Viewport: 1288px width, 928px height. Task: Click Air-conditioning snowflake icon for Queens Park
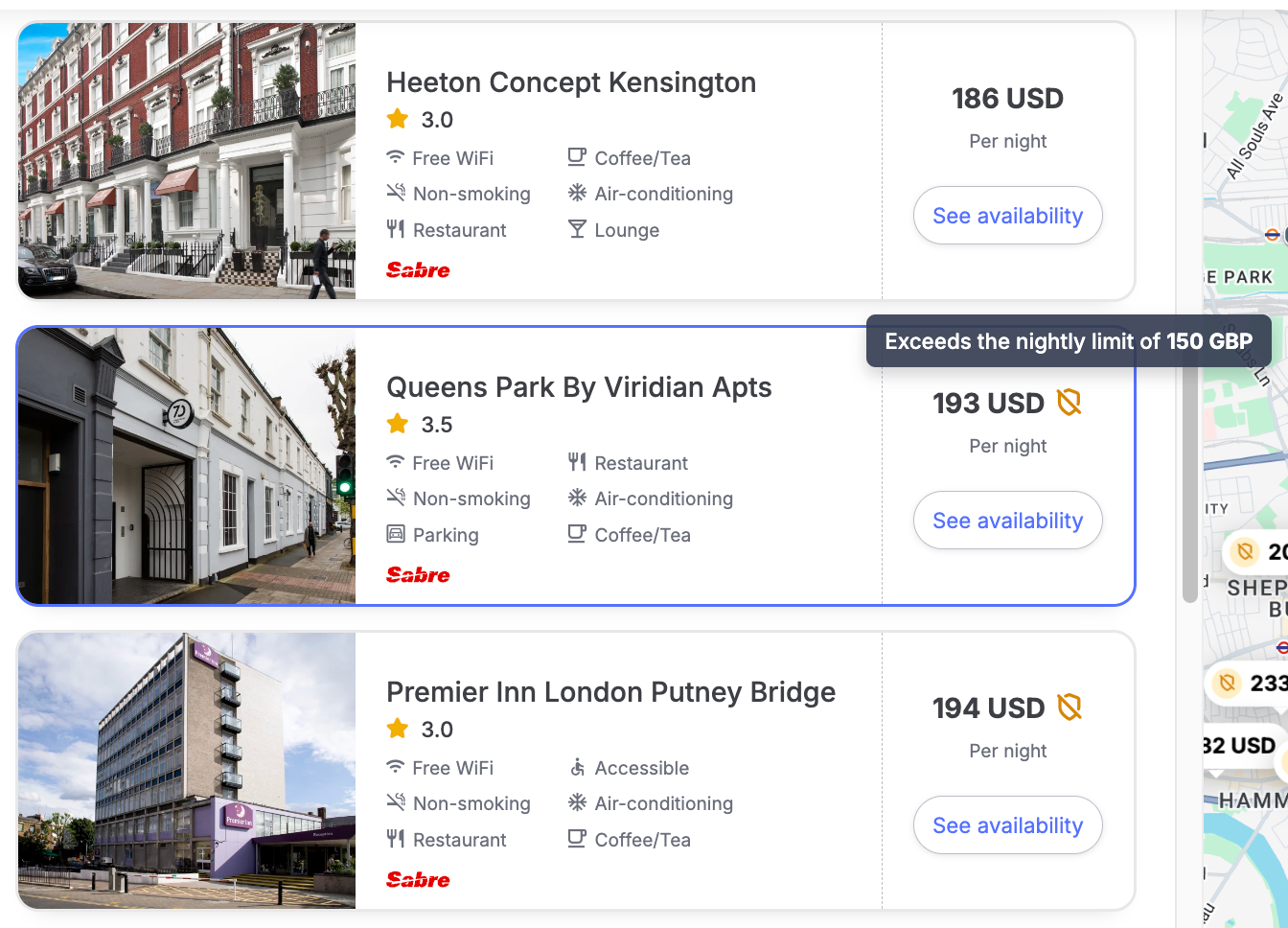click(577, 498)
